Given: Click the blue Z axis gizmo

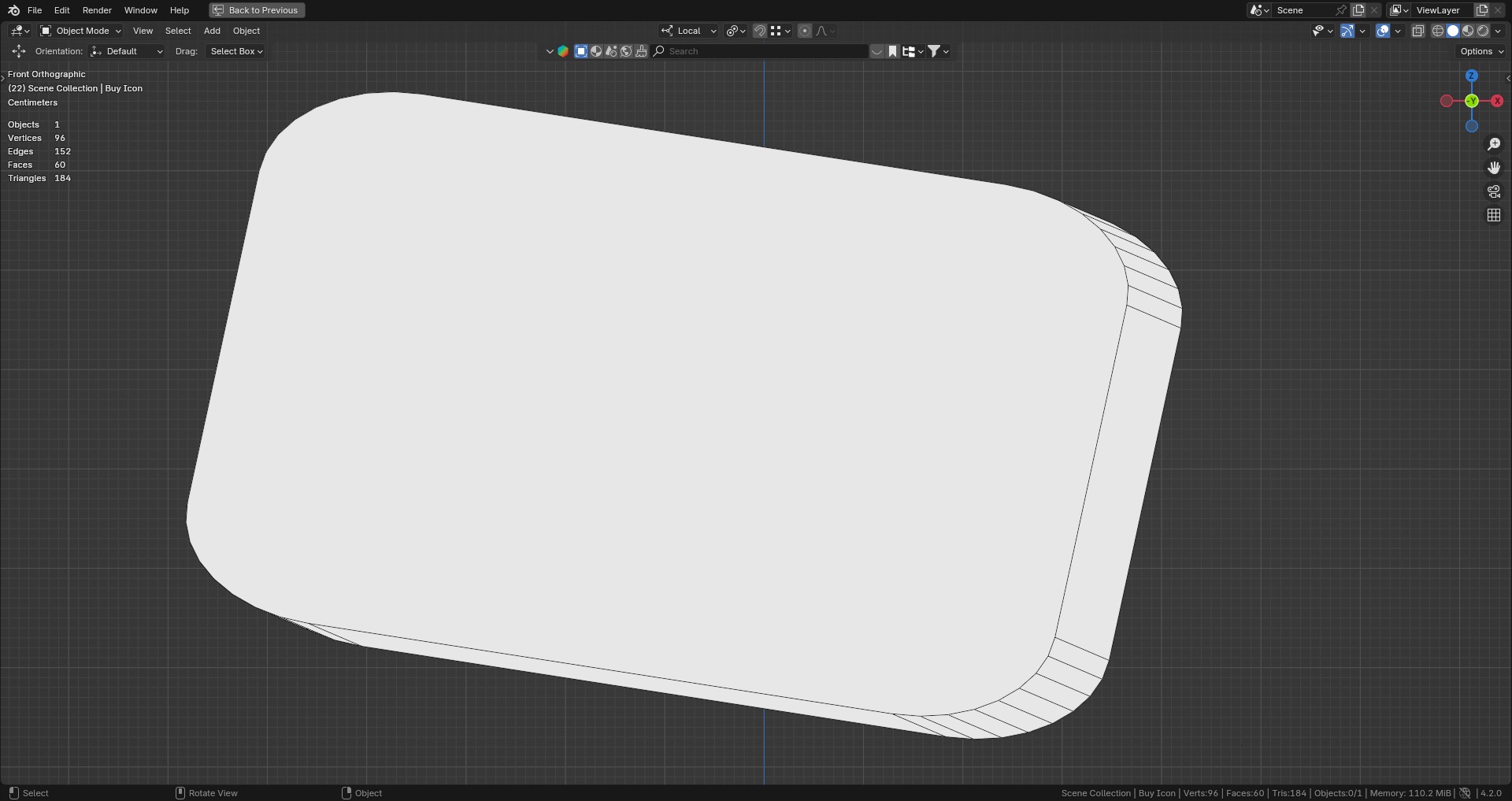Looking at the screenshot, I should click(1472, 76).
